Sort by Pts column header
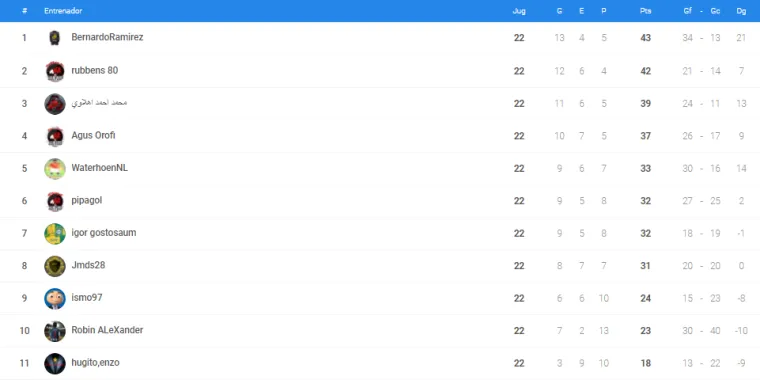Image resolution: width=760 pixels, height=380 pixels. pos(645,11)
